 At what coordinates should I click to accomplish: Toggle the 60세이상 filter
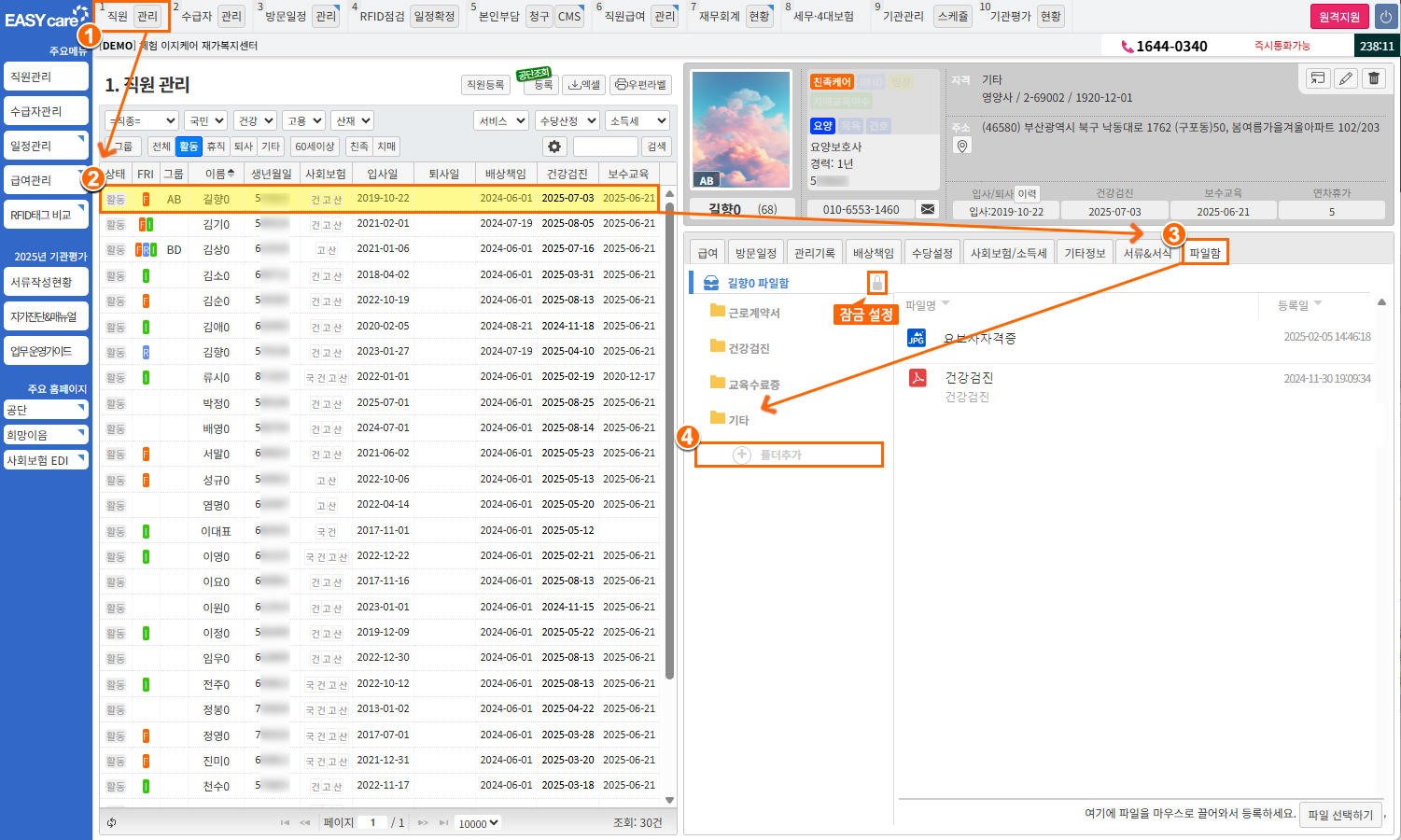tap(315, 147)
